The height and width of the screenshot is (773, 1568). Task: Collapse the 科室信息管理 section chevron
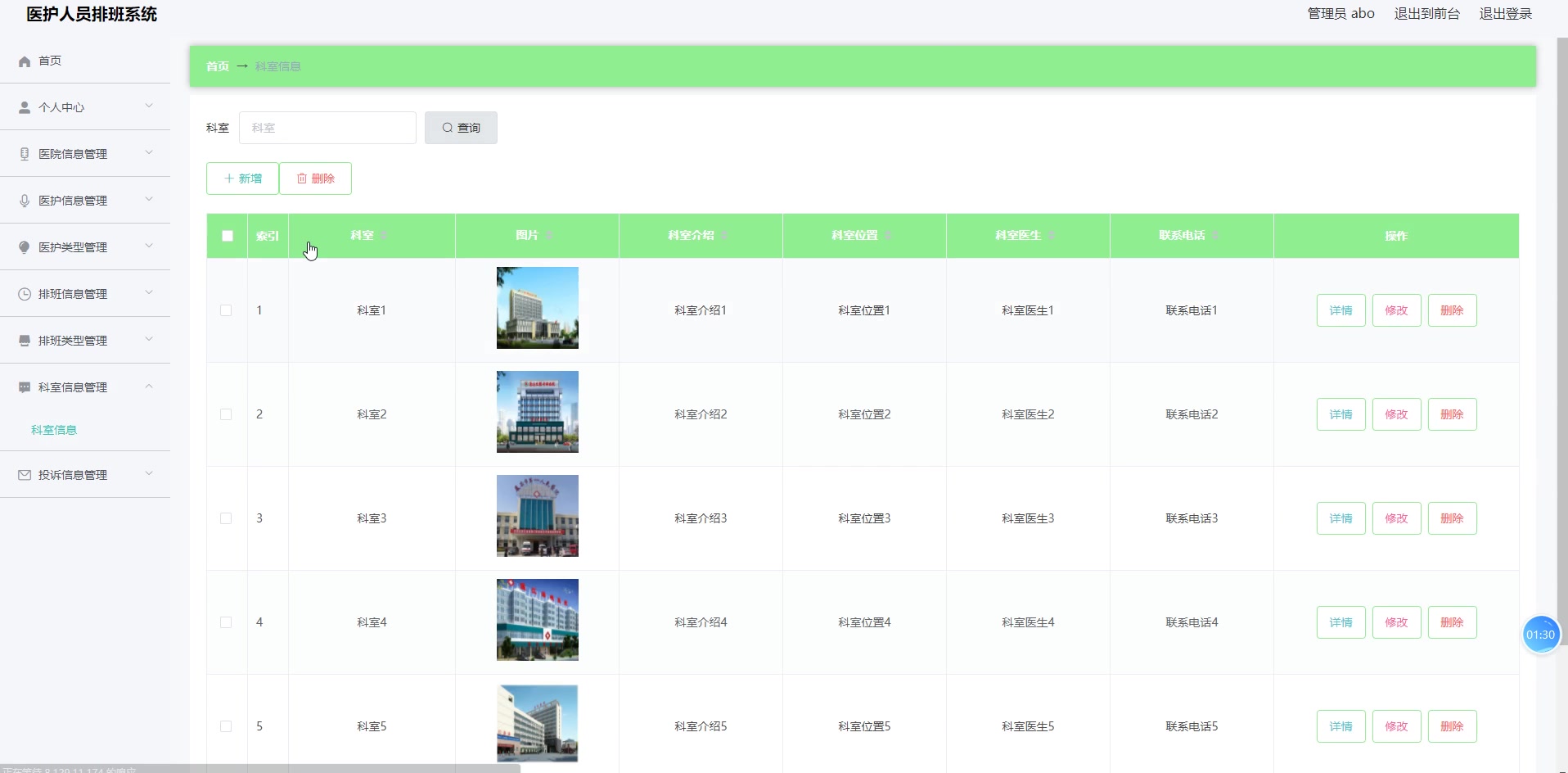pyautogui.click(x=149, y=386)
